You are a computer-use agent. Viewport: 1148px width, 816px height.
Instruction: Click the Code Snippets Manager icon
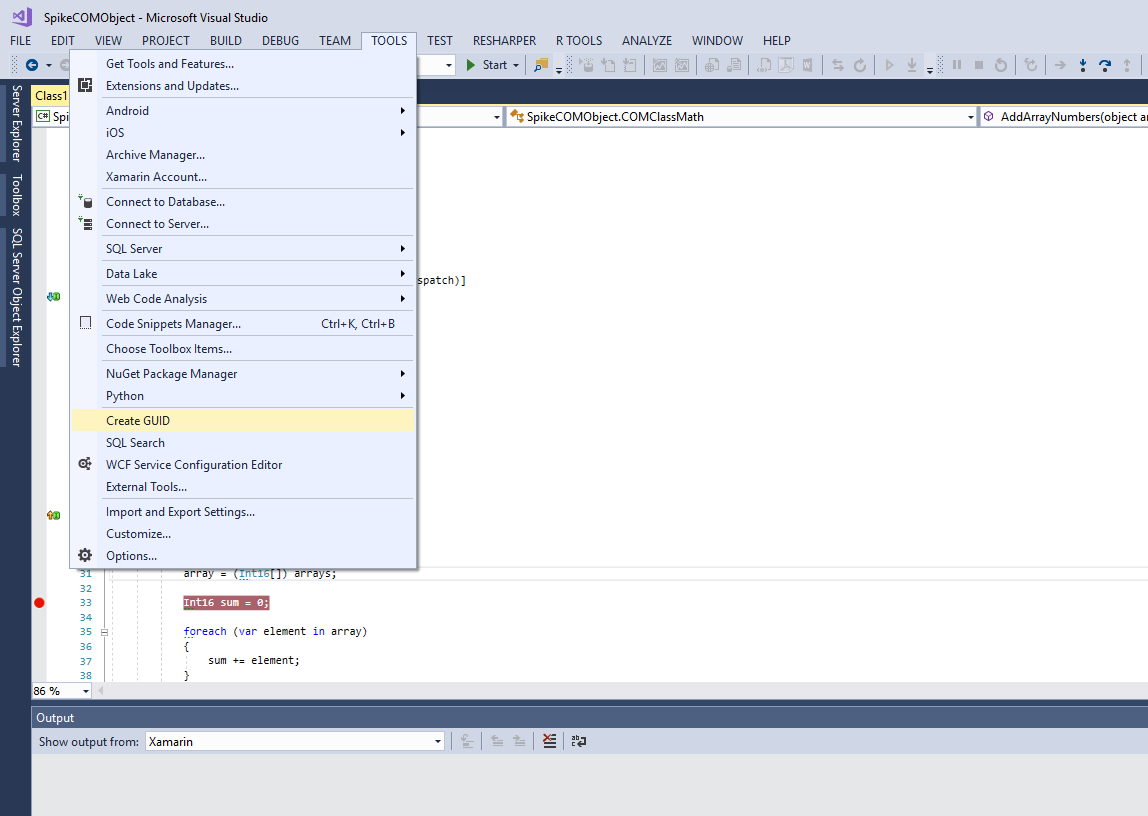(x=85, y=323)
